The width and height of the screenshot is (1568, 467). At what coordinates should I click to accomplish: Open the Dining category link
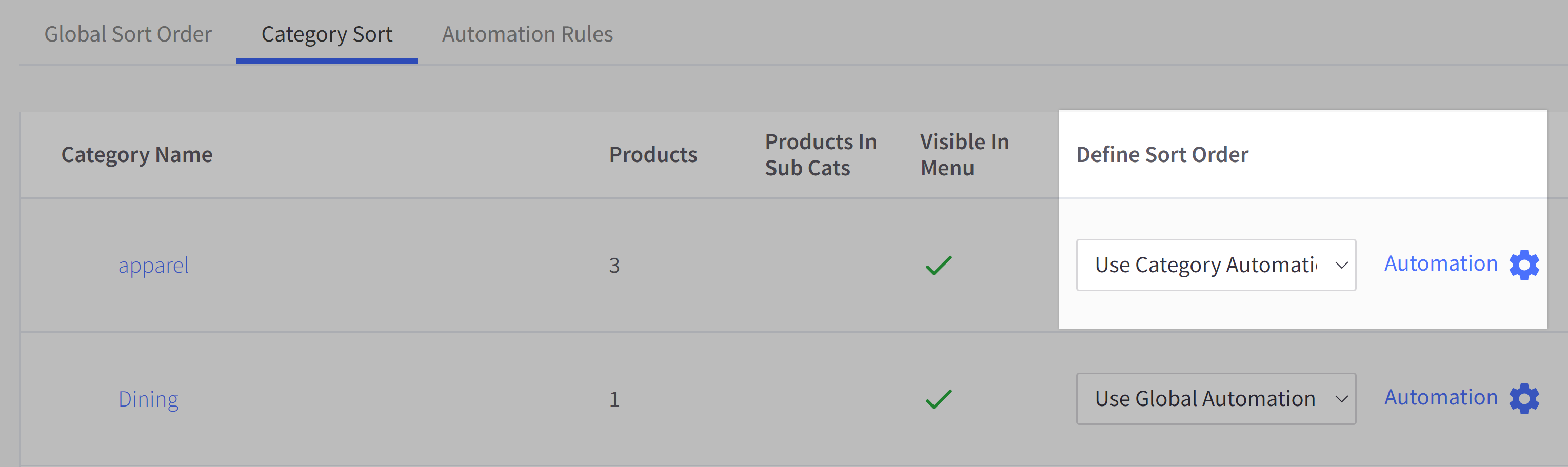[x=149, y=398]
